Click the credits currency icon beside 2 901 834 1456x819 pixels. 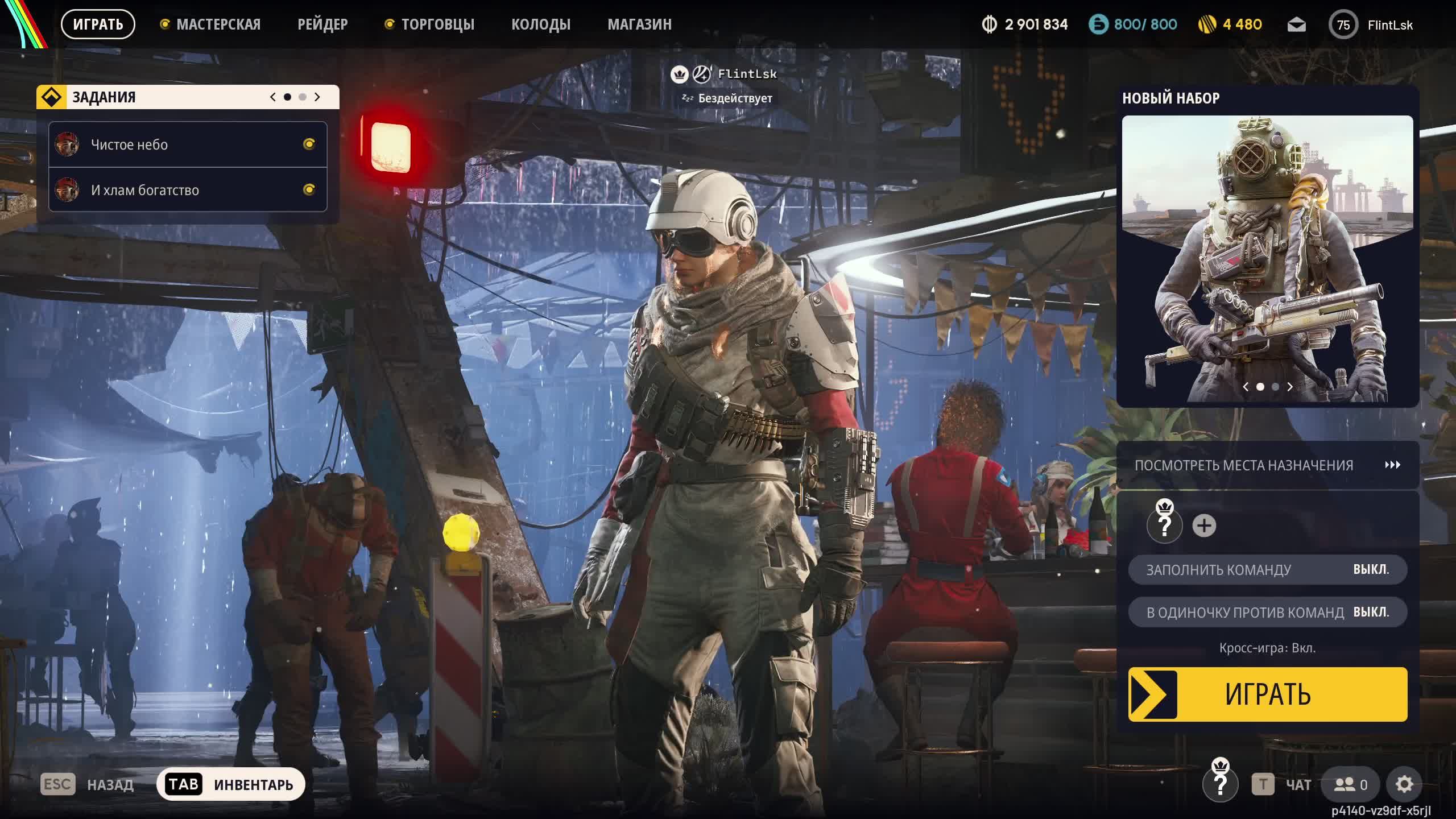[x=990, y=24]
